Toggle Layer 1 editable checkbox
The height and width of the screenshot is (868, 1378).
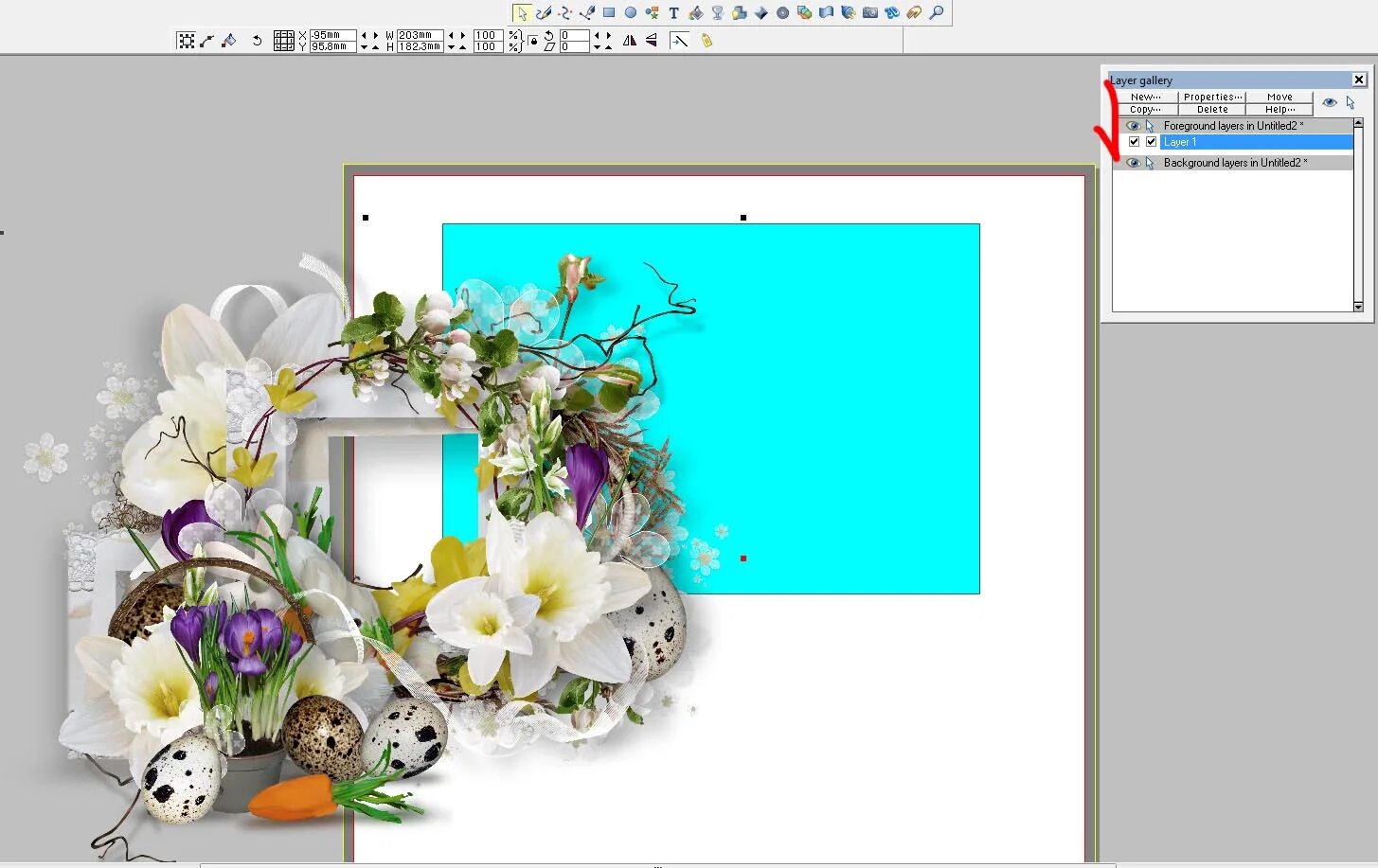pyautogui.click(x=1152, y=142)
